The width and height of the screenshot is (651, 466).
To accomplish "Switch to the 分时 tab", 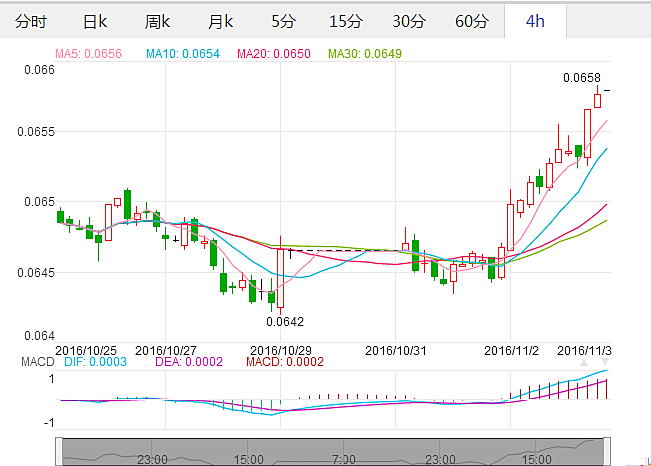I will coord(31,20).
